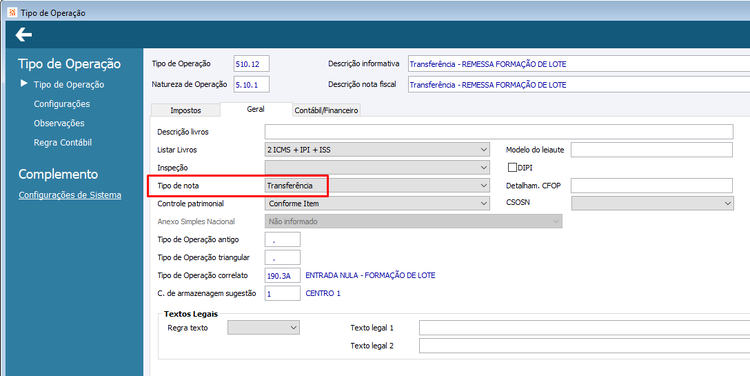750x376 pixels.
Task: Click the Complemento heading in sidebar
Action: pos(58,174)
